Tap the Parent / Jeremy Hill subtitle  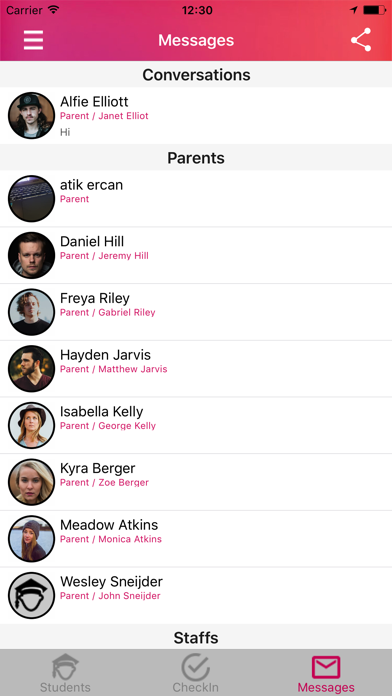pos(104,256)
